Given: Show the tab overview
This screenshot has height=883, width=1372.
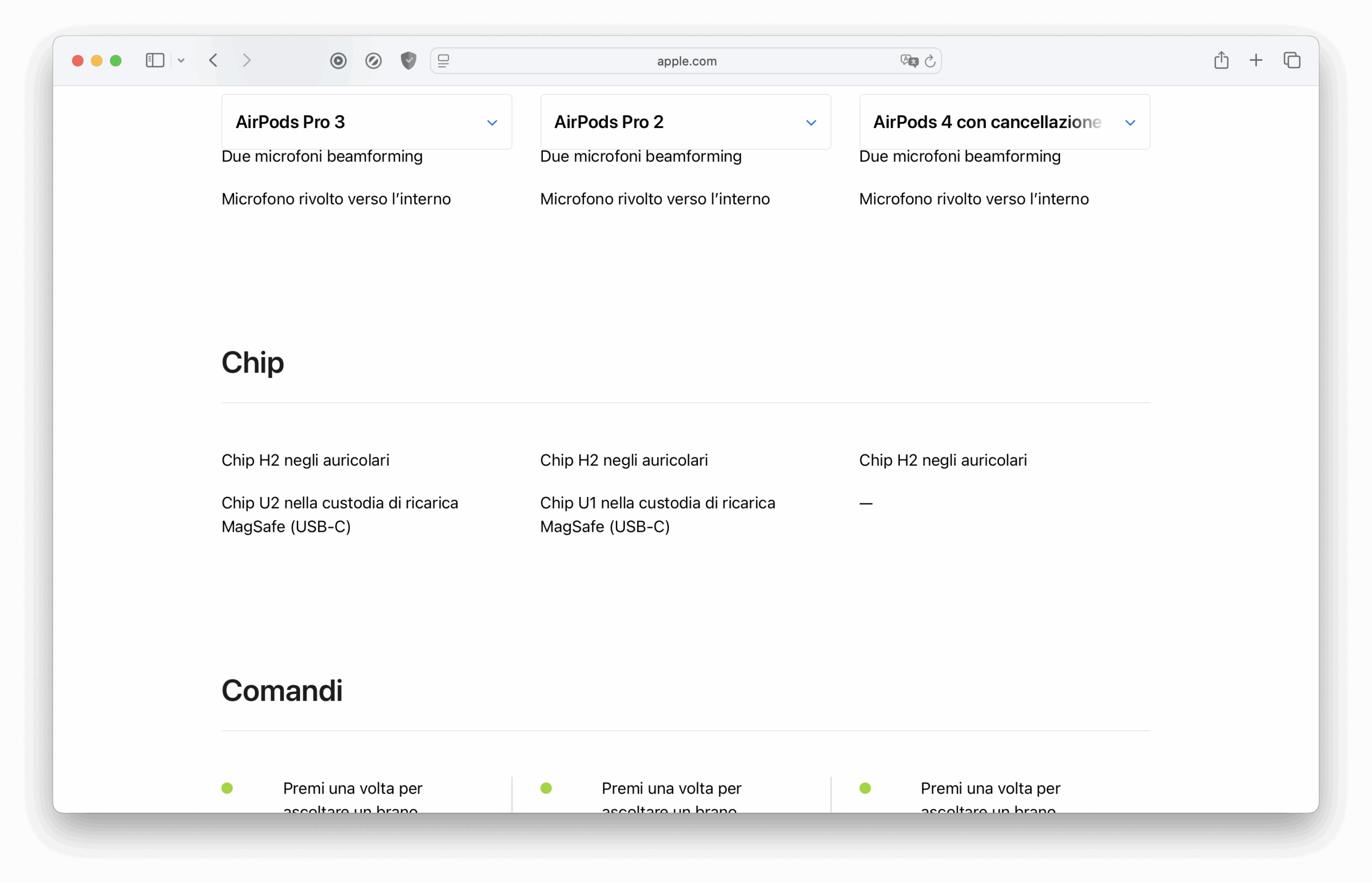Looking at the screenshot, I should point(1292,60).
